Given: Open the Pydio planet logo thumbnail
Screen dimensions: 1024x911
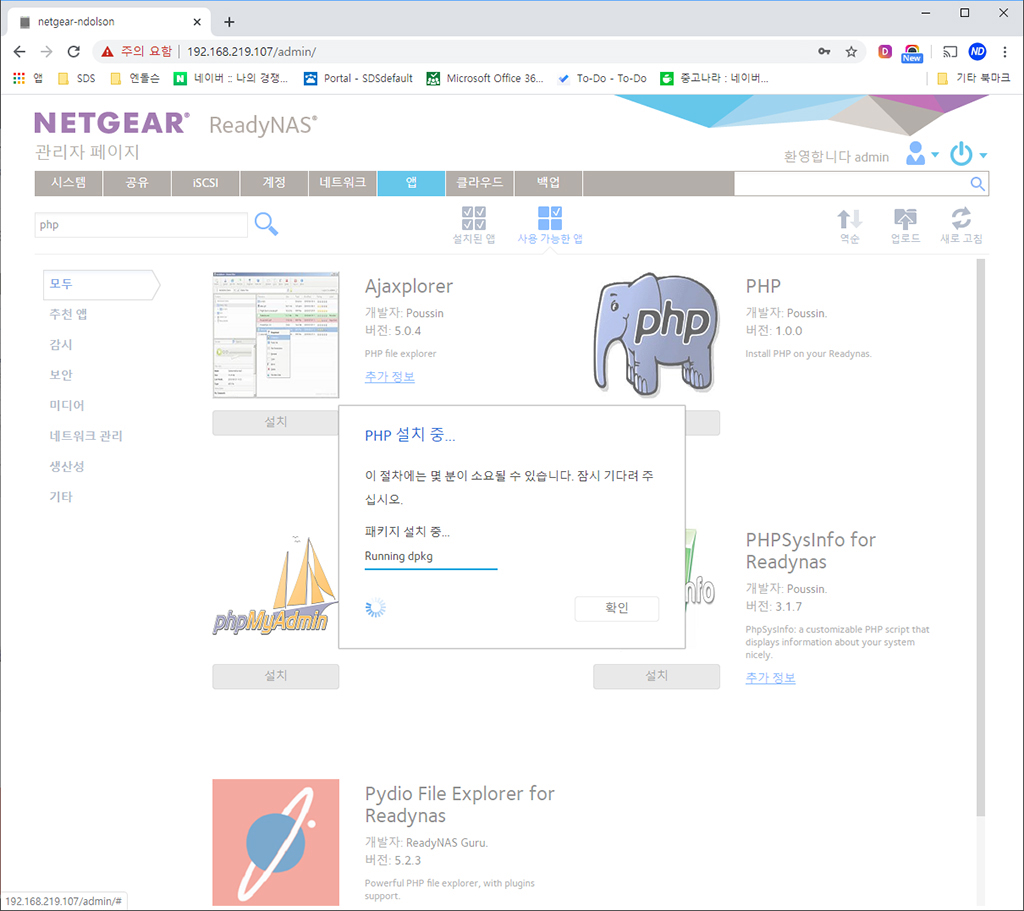Looking at the screenshot, I should click(276, 842).
